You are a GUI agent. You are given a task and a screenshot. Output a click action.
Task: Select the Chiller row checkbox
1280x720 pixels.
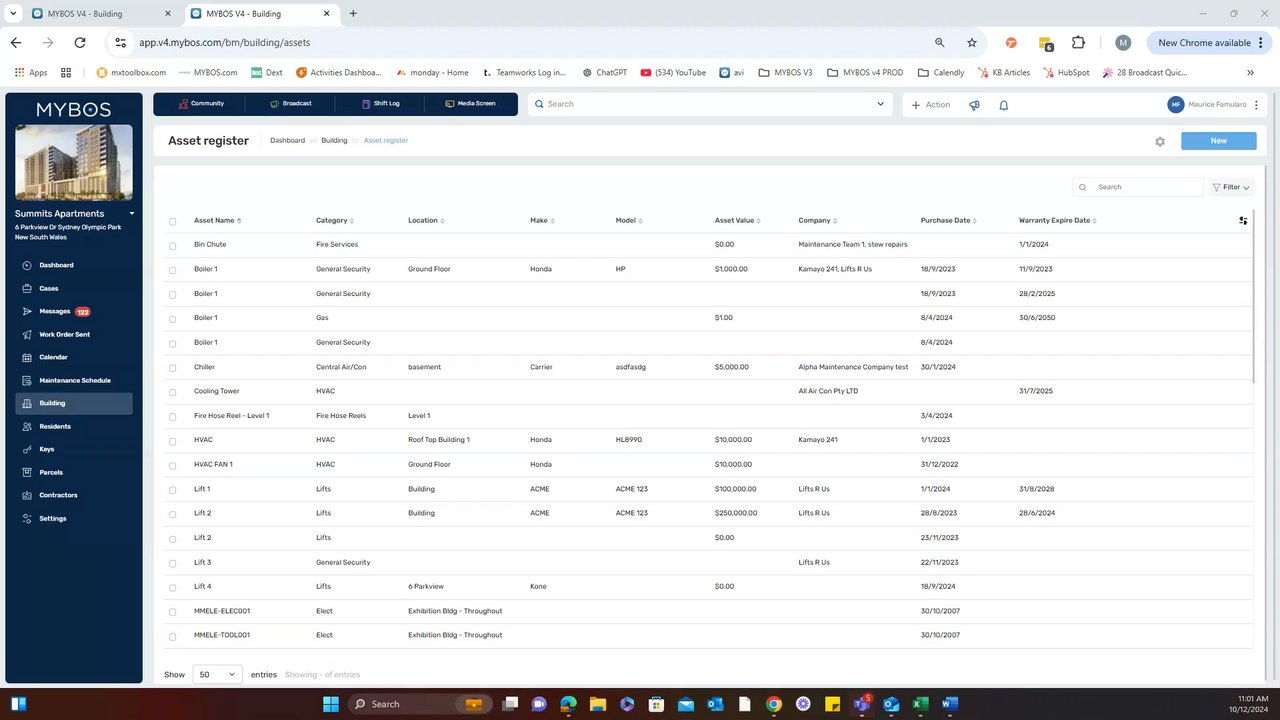pos(172,367)
